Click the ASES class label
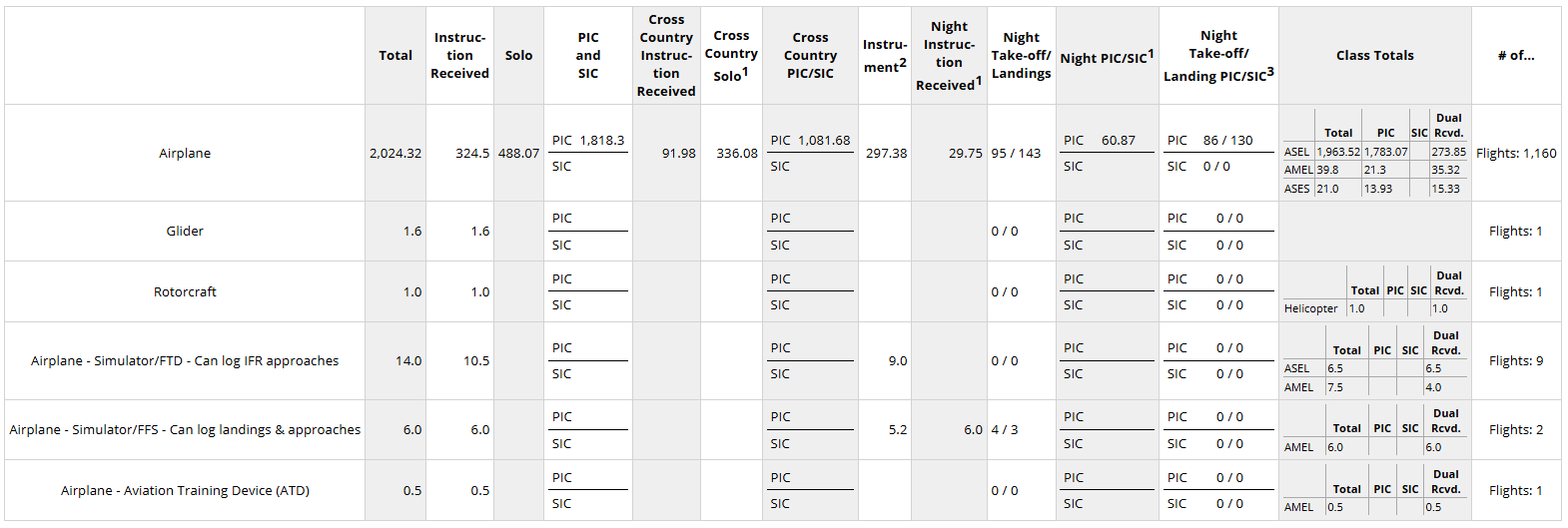The height and width of the screenshot is (528, 1568). tap(1296, 189)
